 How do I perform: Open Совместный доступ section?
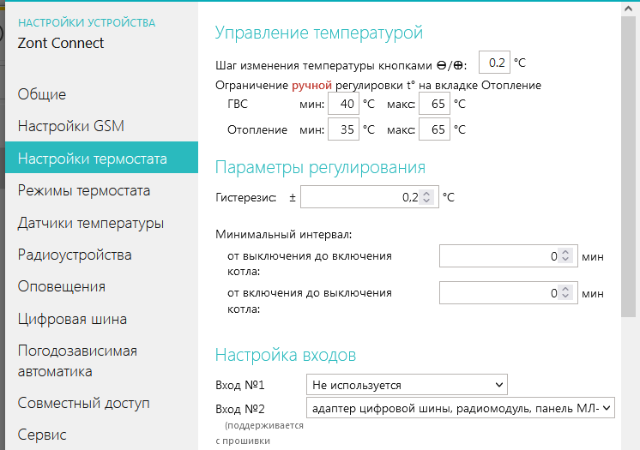(84, 403)
